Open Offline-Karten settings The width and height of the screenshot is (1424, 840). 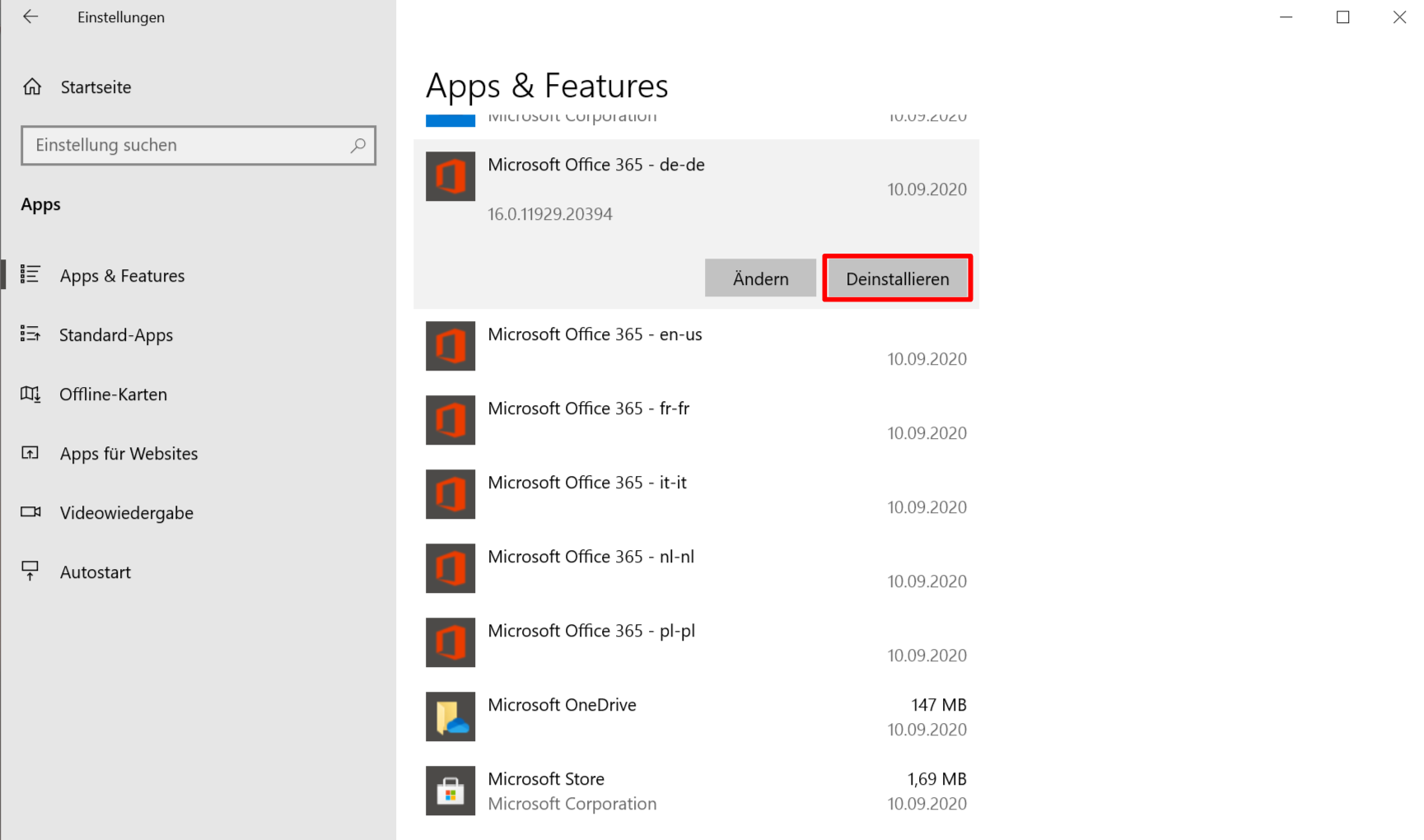tap(198, 394)
